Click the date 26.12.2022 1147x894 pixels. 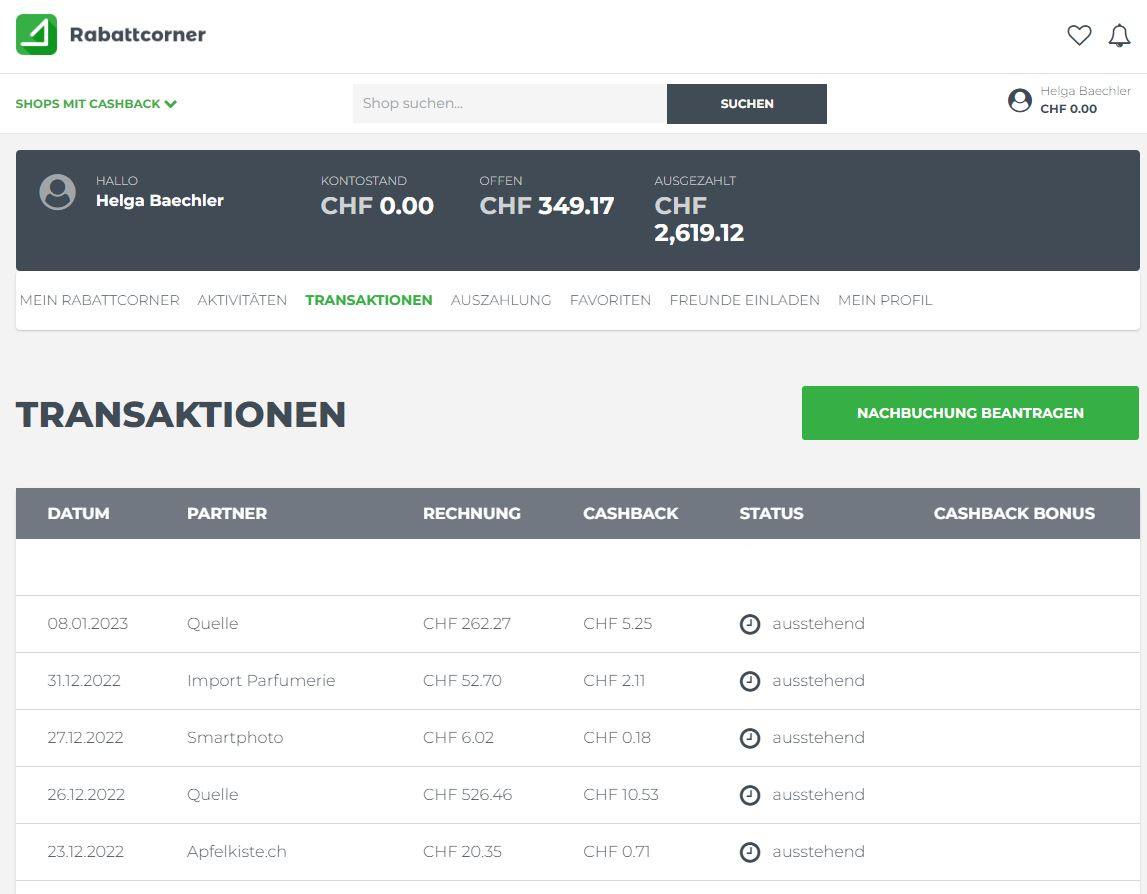[86, 795]
